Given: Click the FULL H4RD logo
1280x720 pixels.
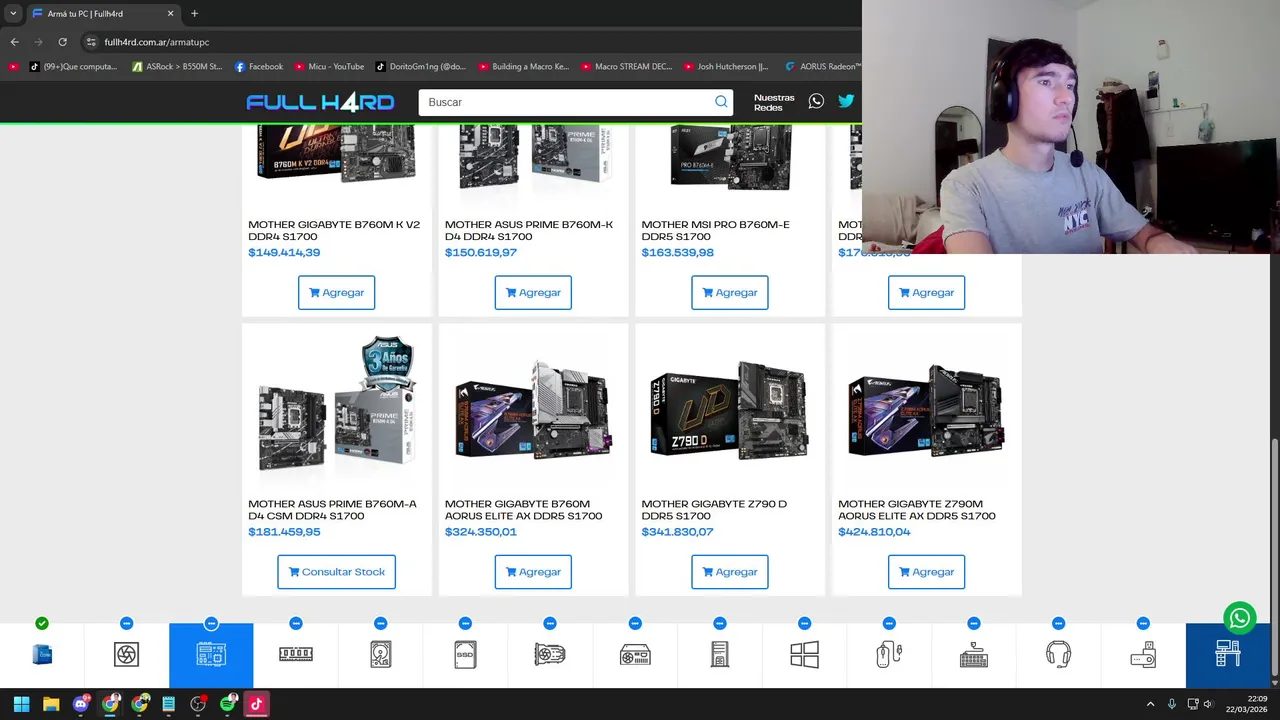Looking at the screenshot, I should click(x=320, y=102).
